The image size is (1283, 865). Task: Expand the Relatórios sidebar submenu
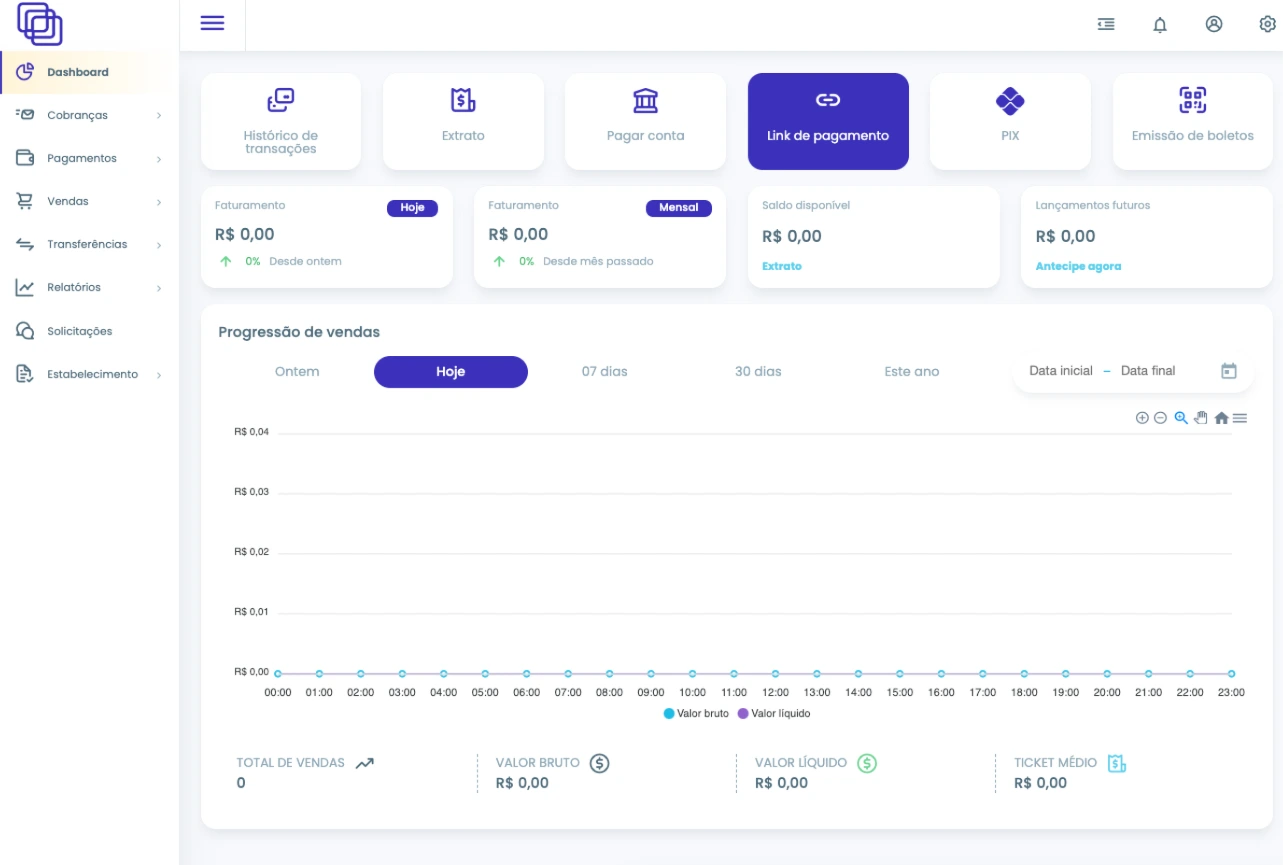74,288
